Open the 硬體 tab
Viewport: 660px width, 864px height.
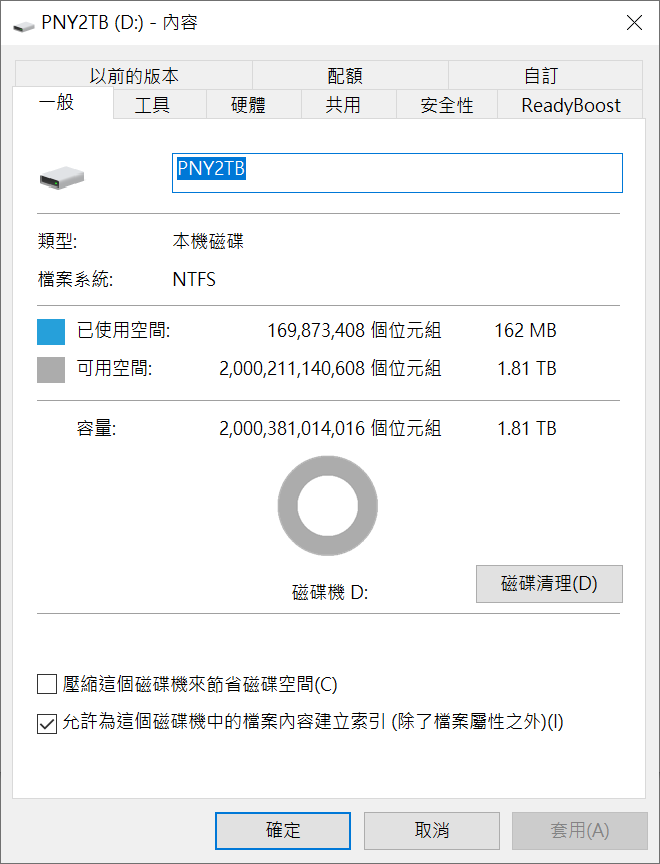248,105
